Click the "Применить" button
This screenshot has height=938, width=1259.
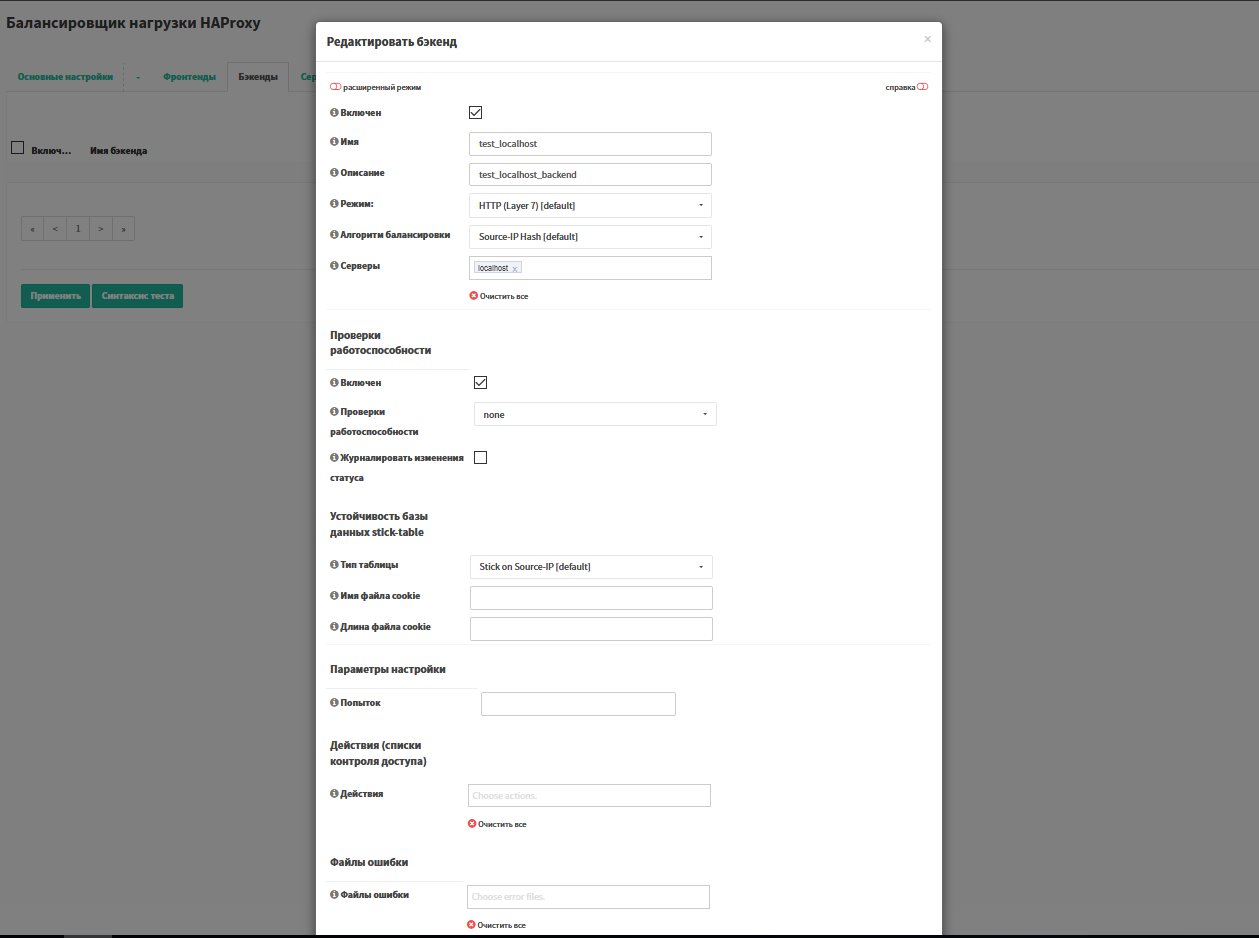(x=54, y=295)
